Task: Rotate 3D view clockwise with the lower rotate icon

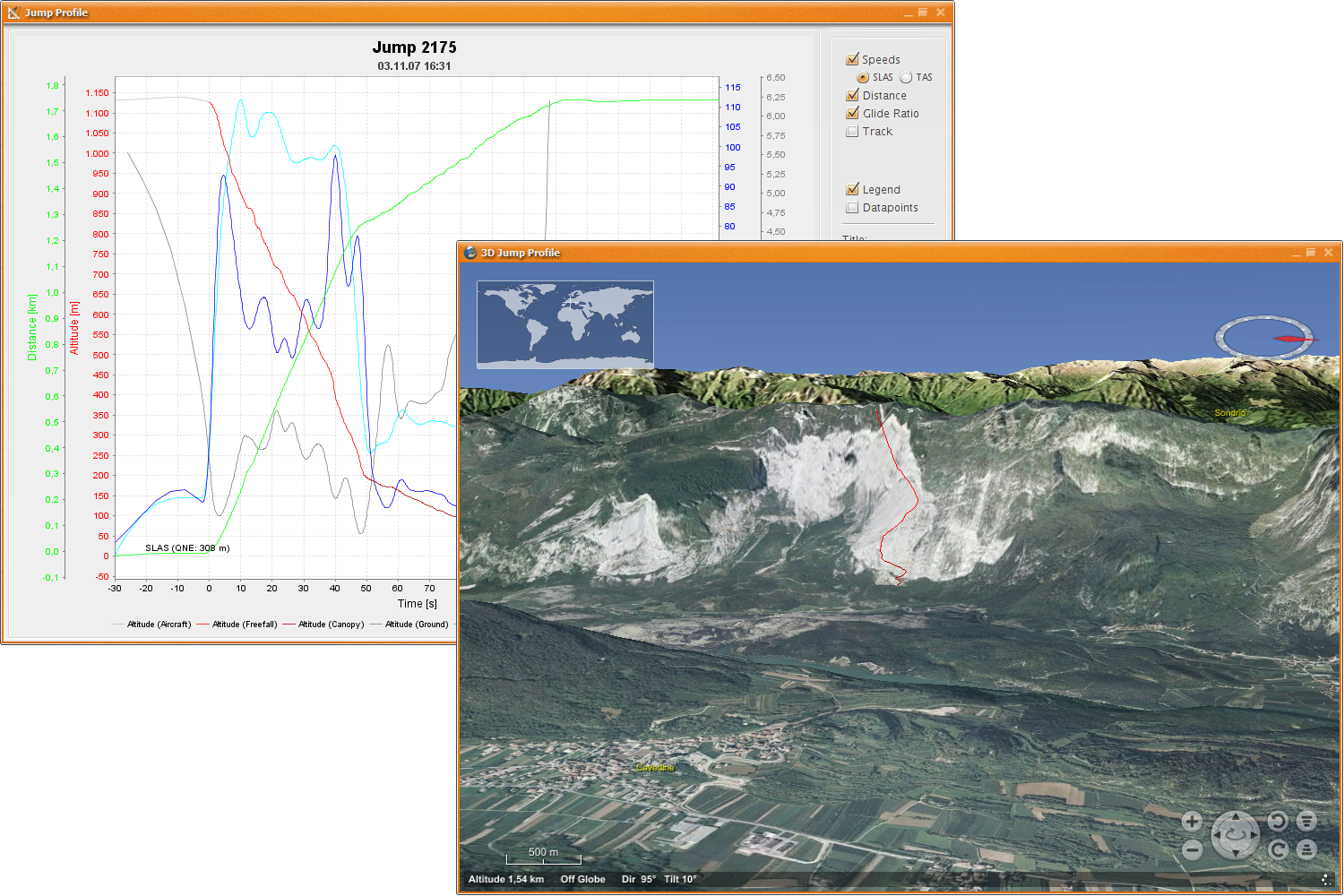Action: click(1278, 849)
